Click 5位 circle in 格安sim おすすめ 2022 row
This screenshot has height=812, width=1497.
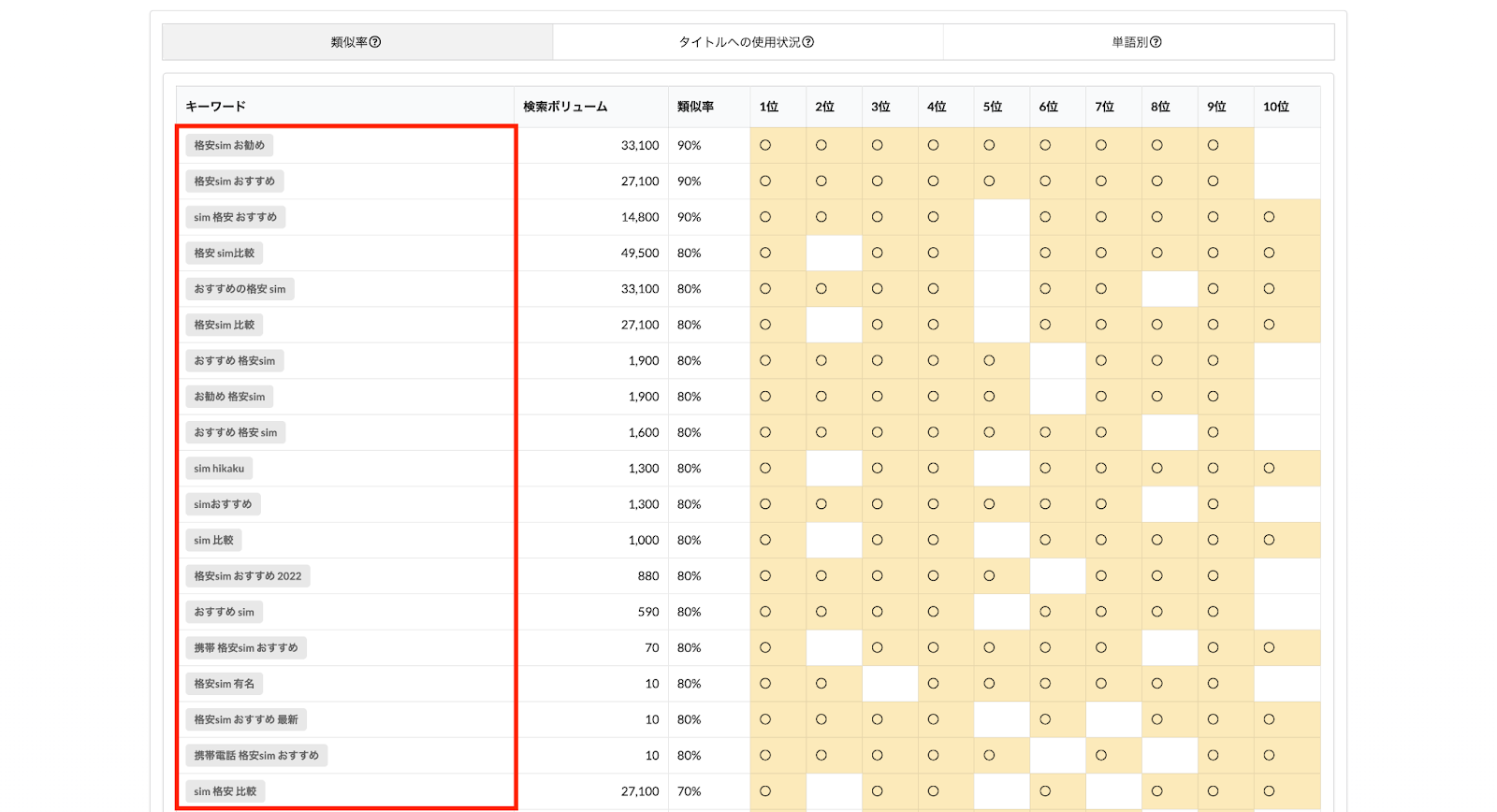point(989,576)
